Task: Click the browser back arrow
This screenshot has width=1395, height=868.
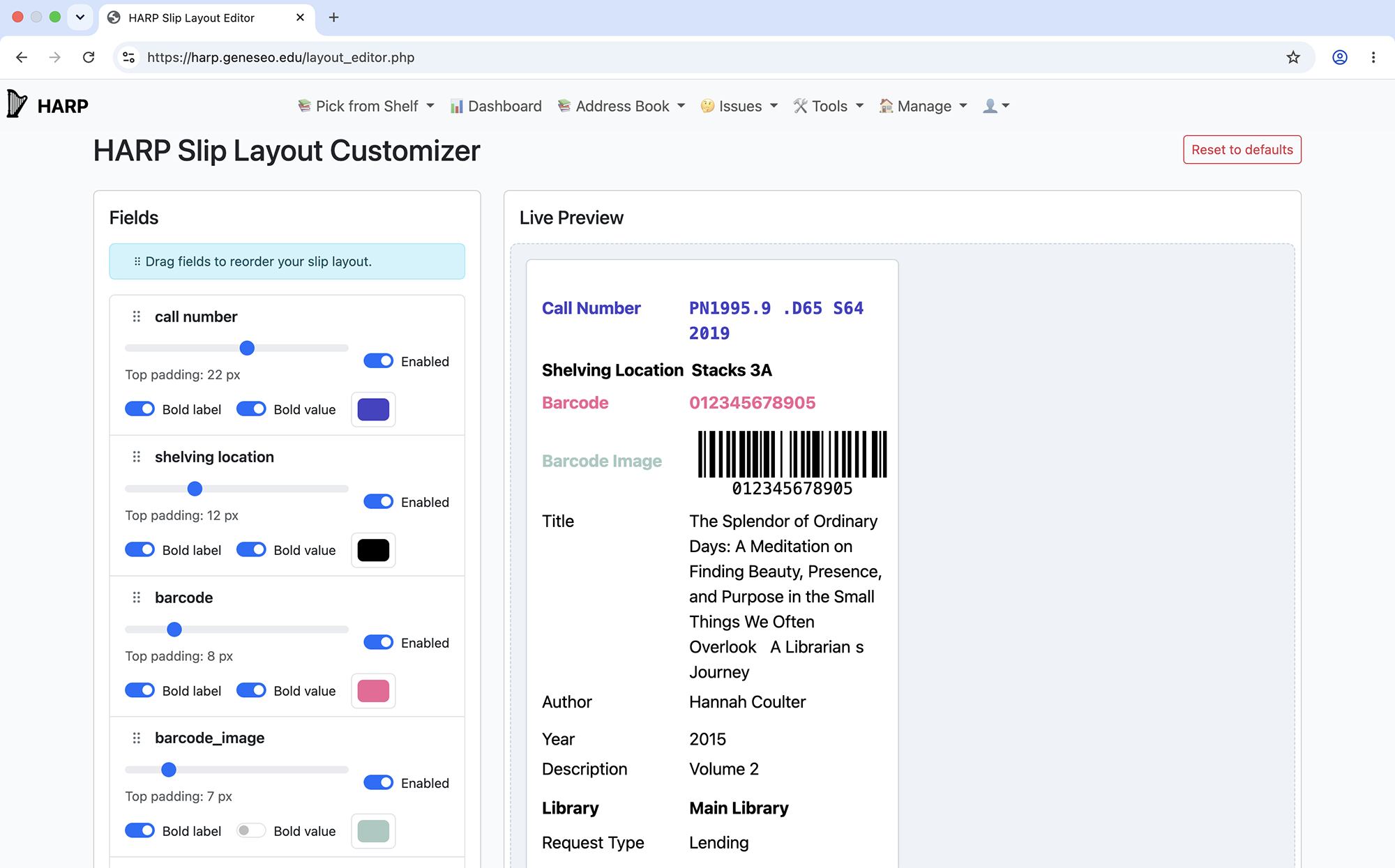Action: (22, 57)
